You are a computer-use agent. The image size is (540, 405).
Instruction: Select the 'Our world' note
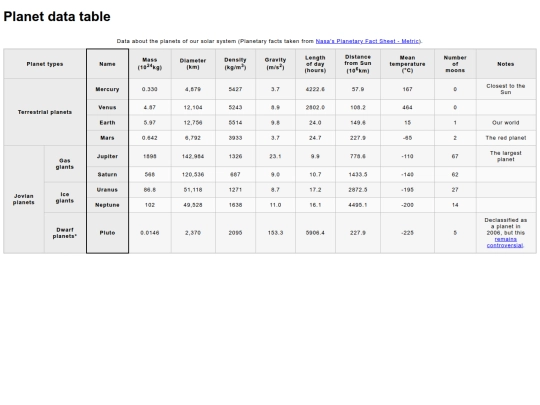tap(506, 123)
